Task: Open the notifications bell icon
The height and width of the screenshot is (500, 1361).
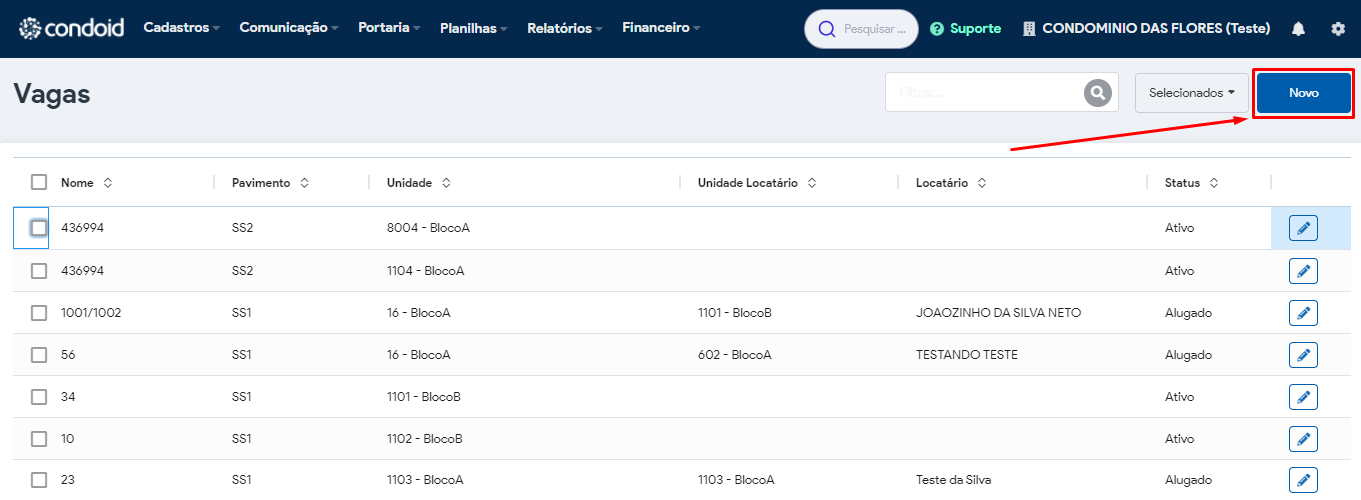Action: [x=1298, y=29]
